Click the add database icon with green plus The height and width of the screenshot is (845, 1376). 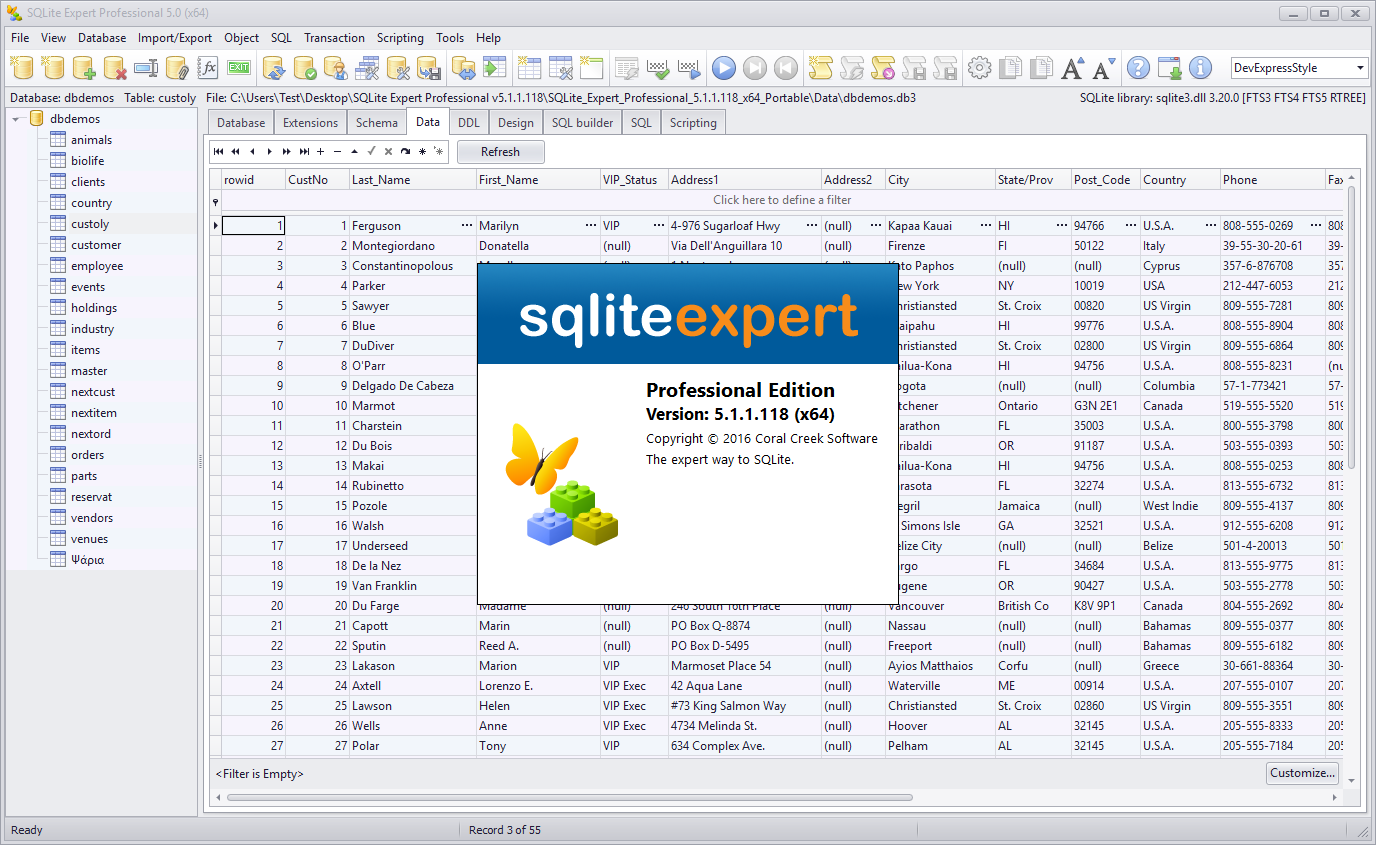(84, 68)
